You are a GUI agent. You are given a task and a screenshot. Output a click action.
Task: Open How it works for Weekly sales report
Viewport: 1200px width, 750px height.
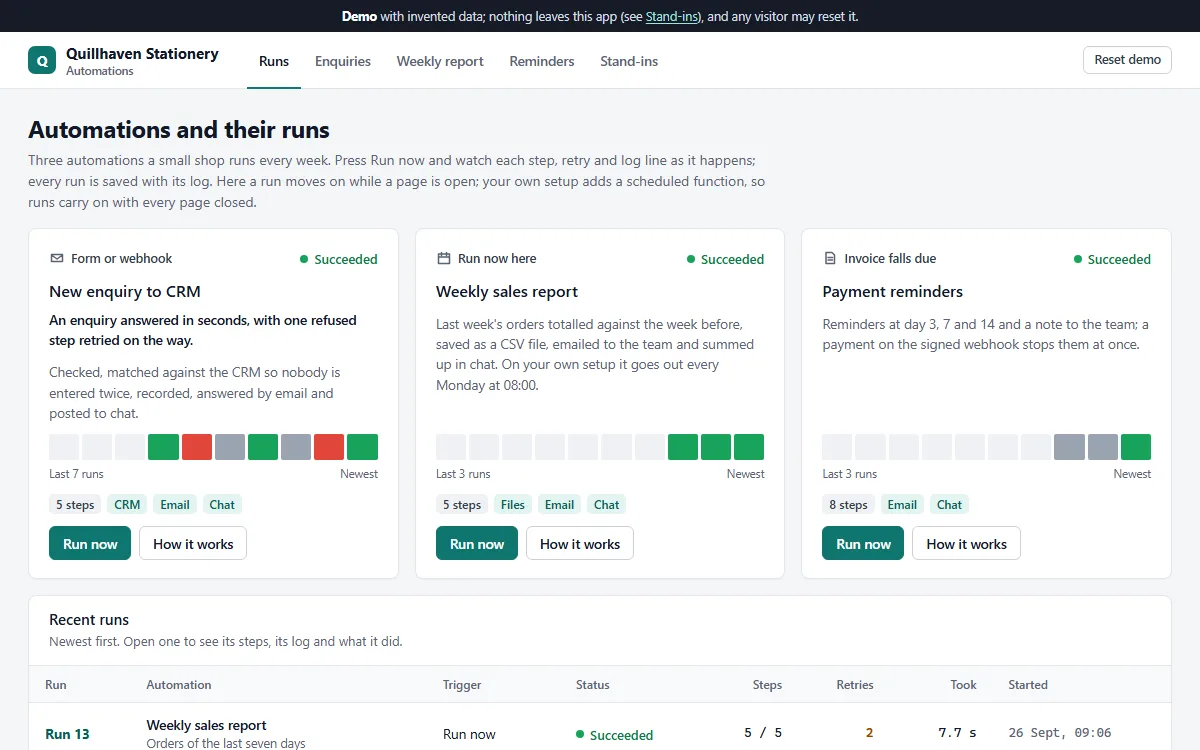tap(580, 543)
